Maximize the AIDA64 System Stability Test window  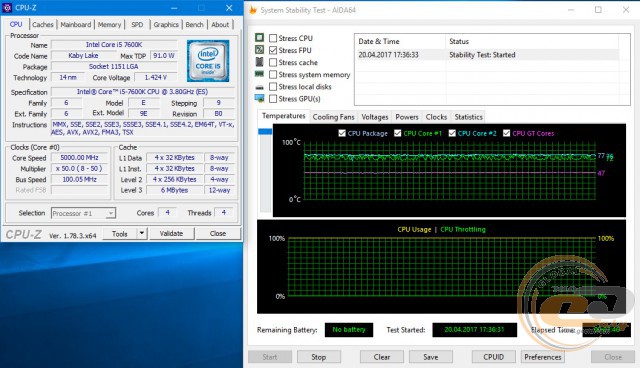(x=598, y=10)
